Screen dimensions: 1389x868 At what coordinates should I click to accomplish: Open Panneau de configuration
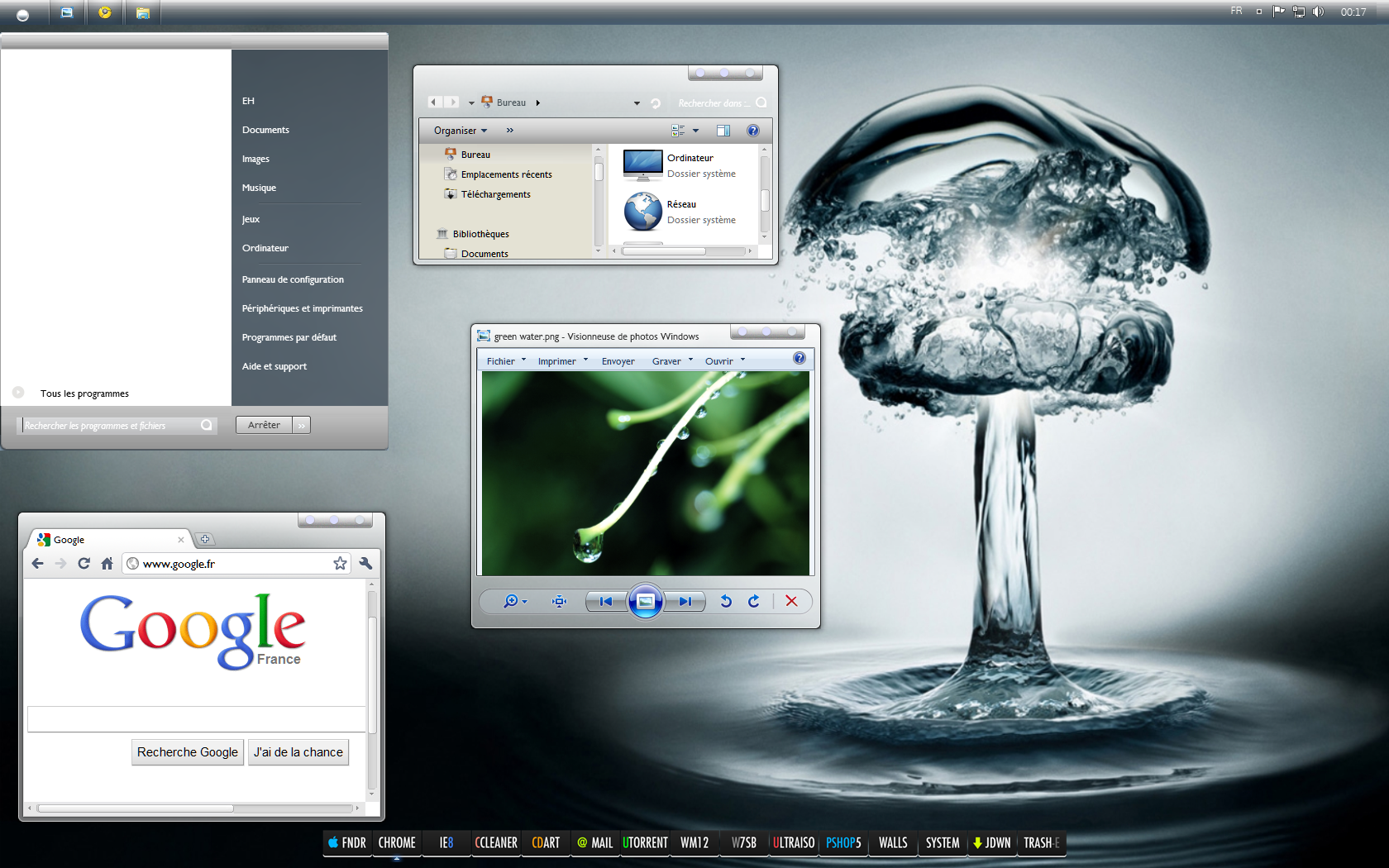tap(293, 279)
